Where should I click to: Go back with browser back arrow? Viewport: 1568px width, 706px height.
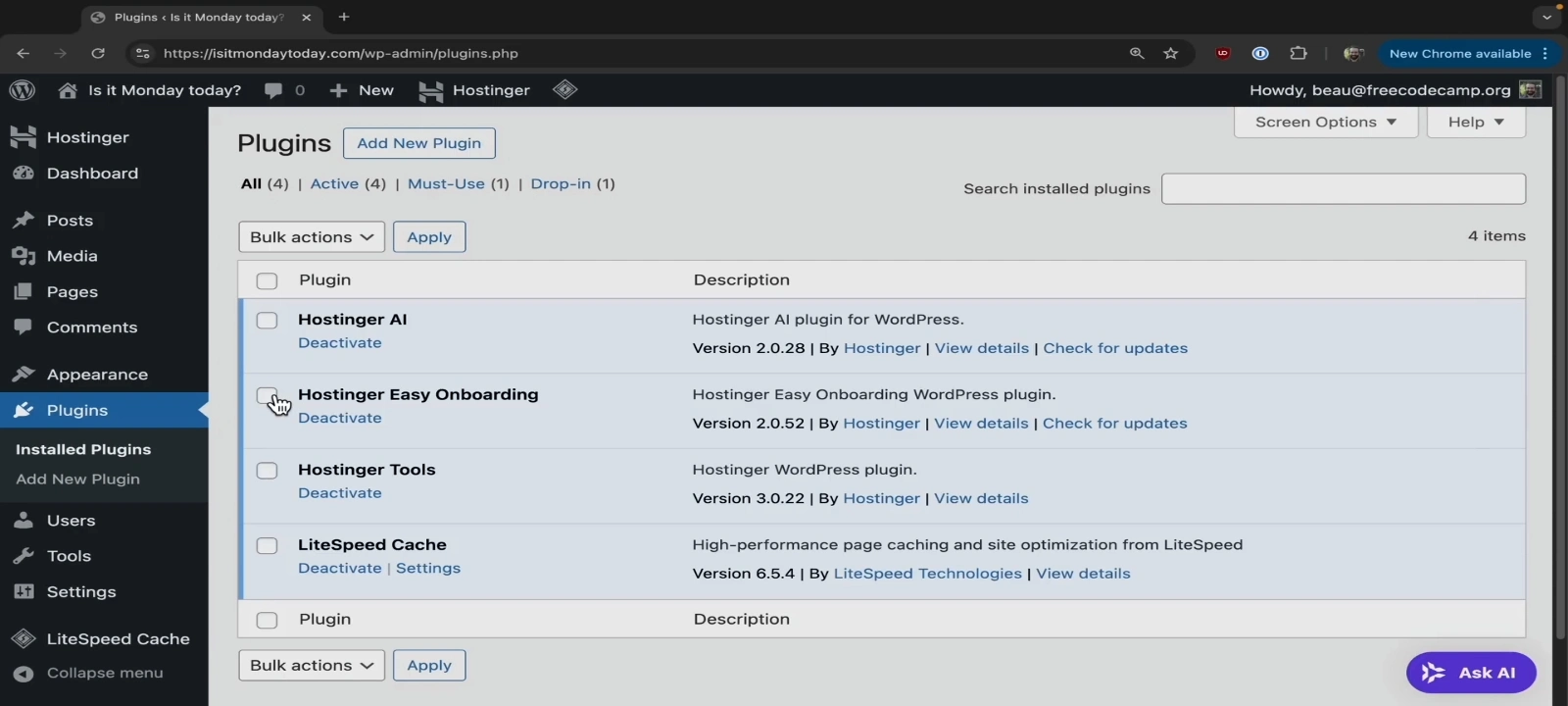24,53
